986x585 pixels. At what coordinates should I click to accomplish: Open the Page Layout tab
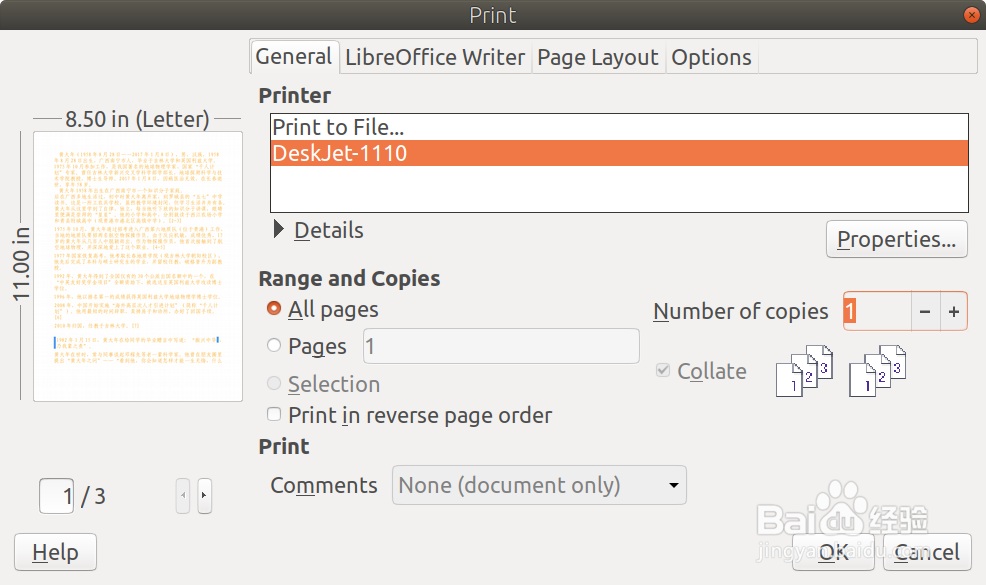tap(598, 58)
